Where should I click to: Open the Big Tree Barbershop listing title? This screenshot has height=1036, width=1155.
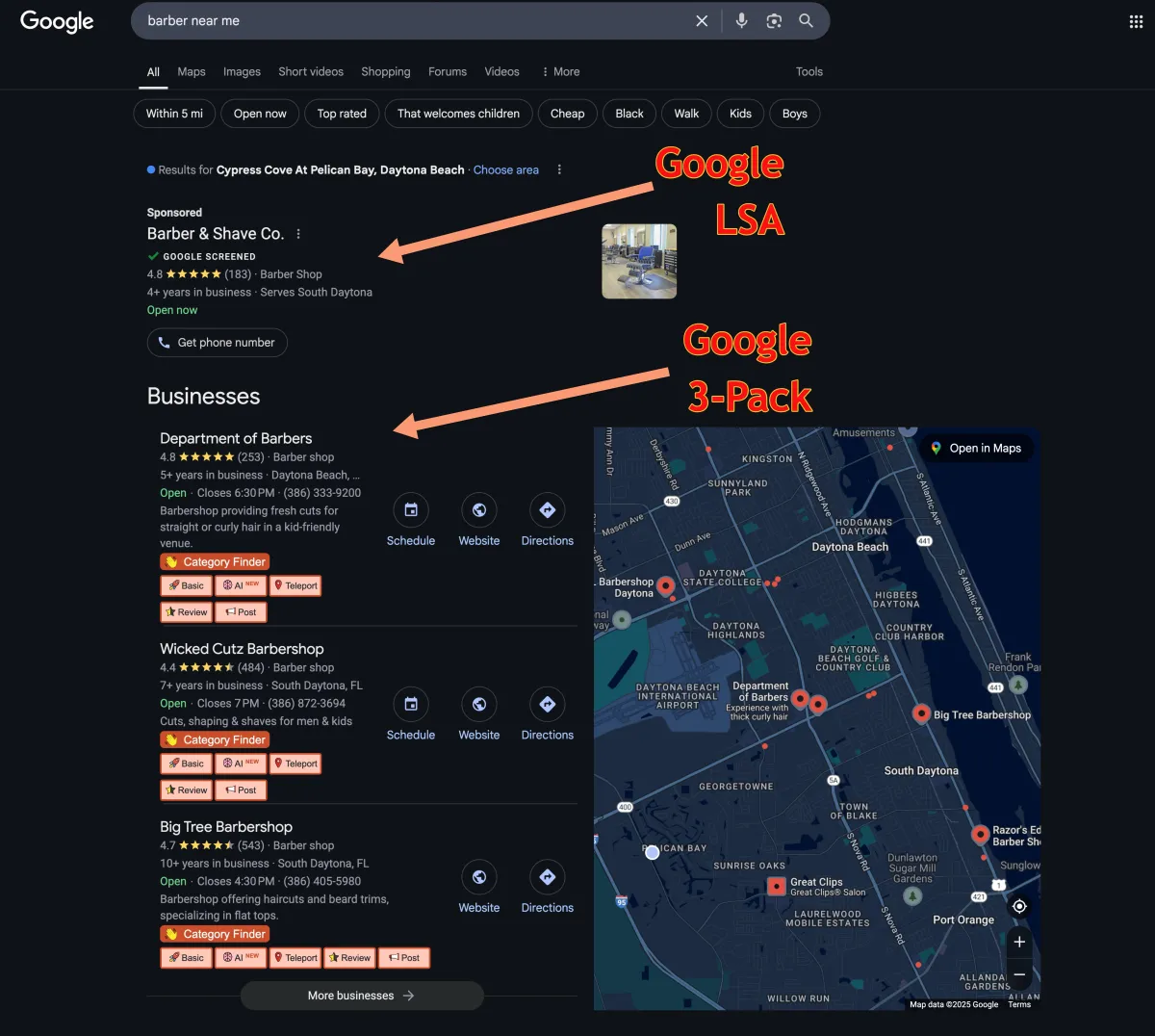click(x=226, y=827)
